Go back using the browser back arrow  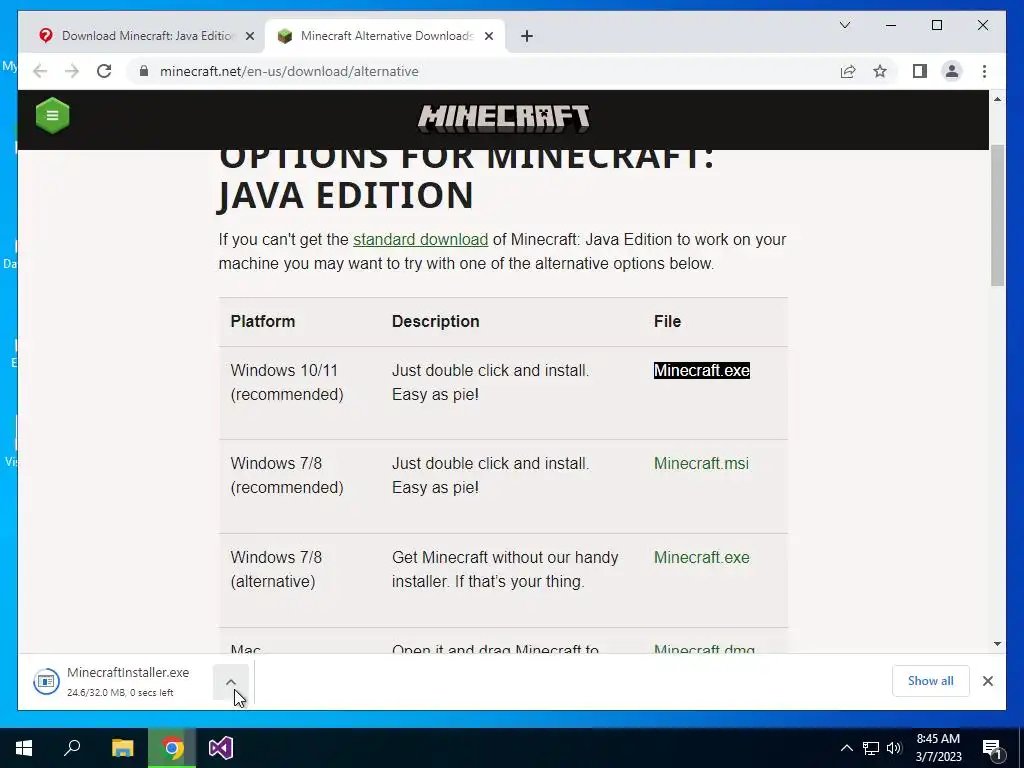pyautogui.click(x=40, y=71)
